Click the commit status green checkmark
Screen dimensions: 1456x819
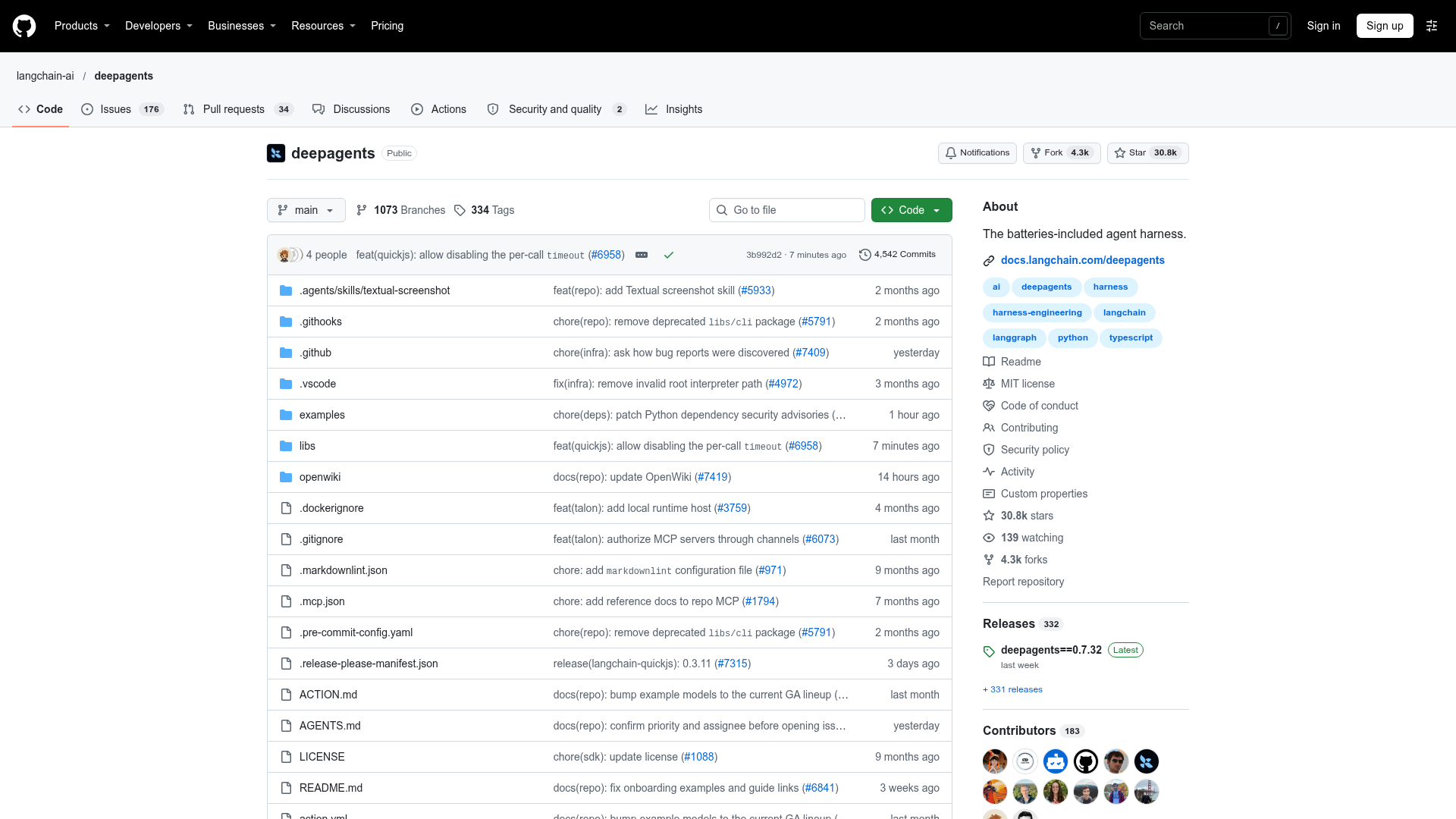[x=669, y=255]
